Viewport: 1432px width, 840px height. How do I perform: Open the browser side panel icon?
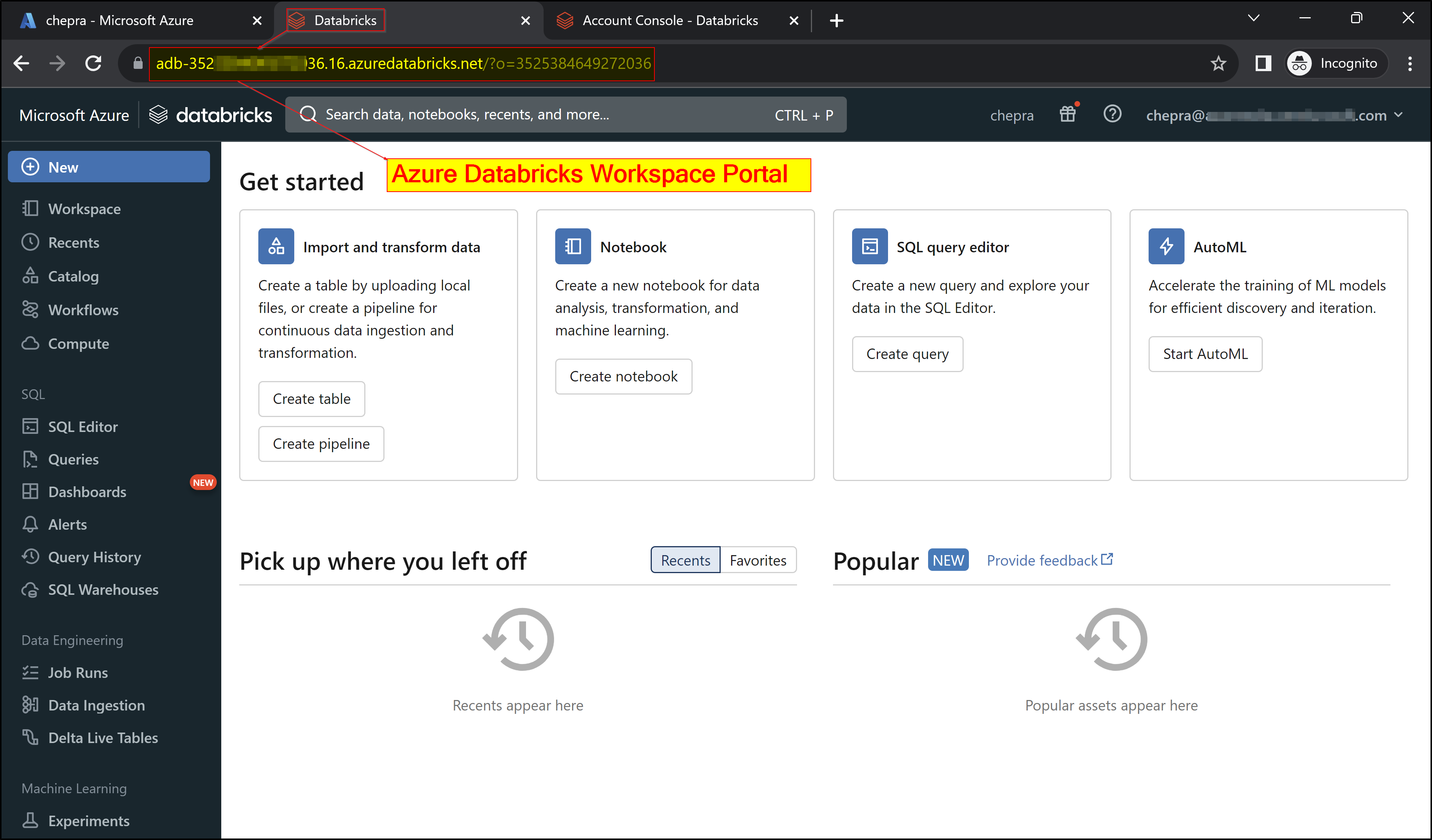click(1263, 63)
